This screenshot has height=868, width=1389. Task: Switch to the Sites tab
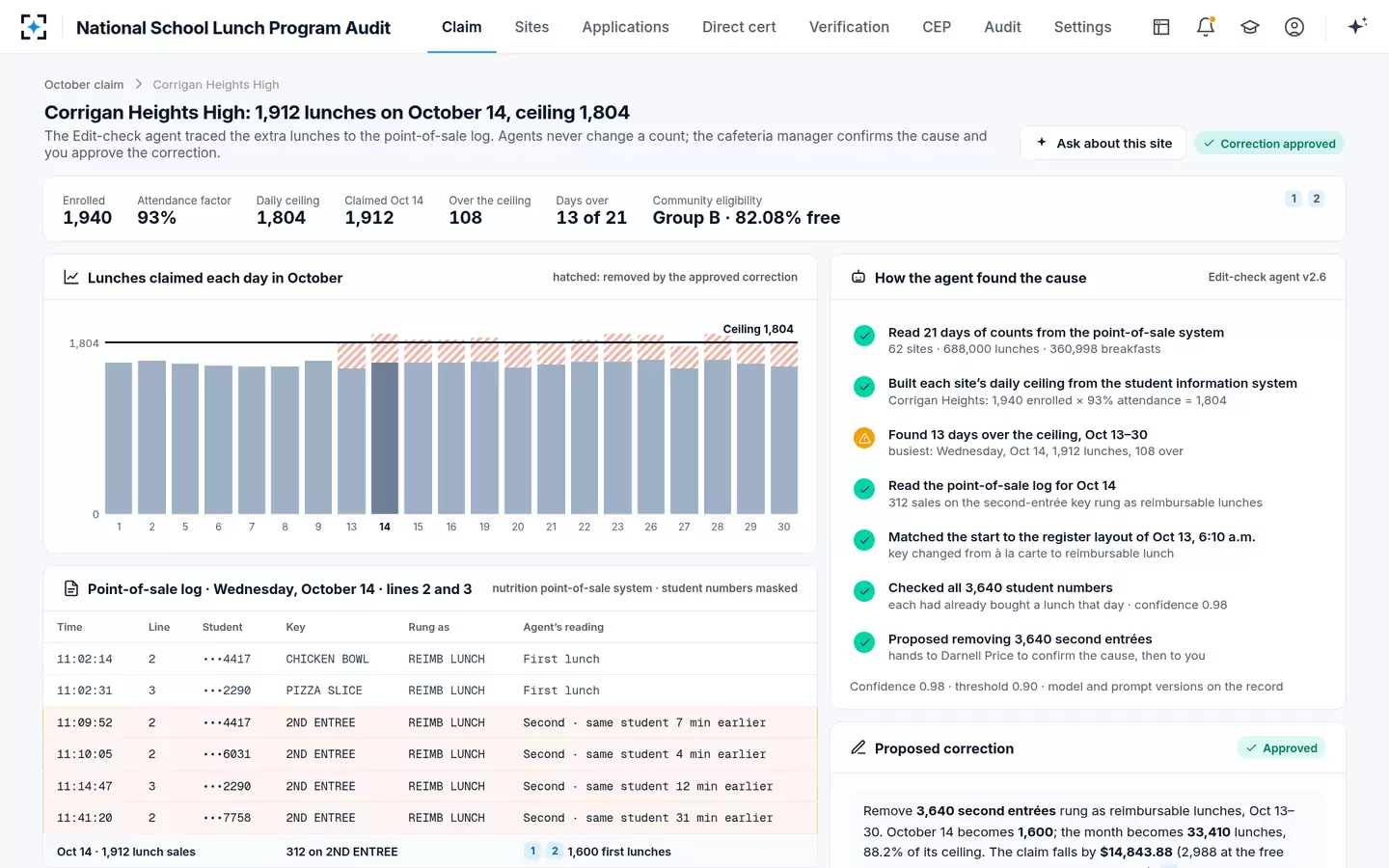(531, 27)
